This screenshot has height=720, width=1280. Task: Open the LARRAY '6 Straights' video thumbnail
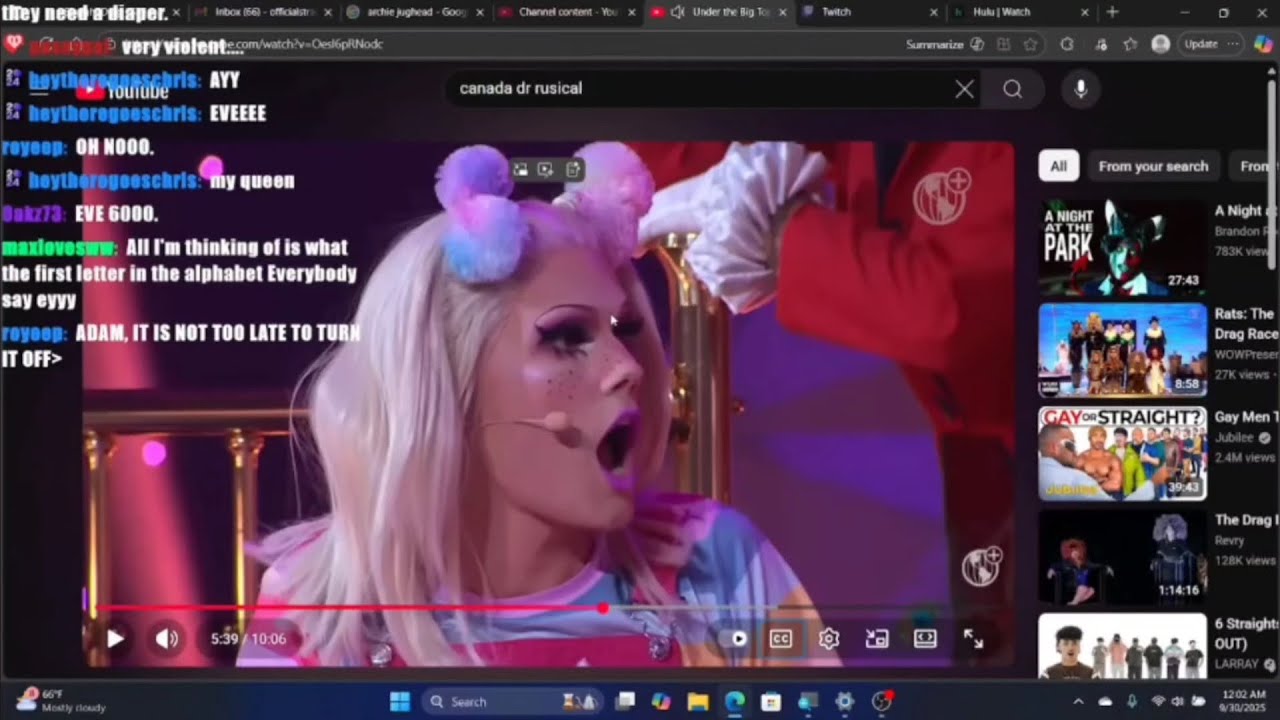point(1122,645)
